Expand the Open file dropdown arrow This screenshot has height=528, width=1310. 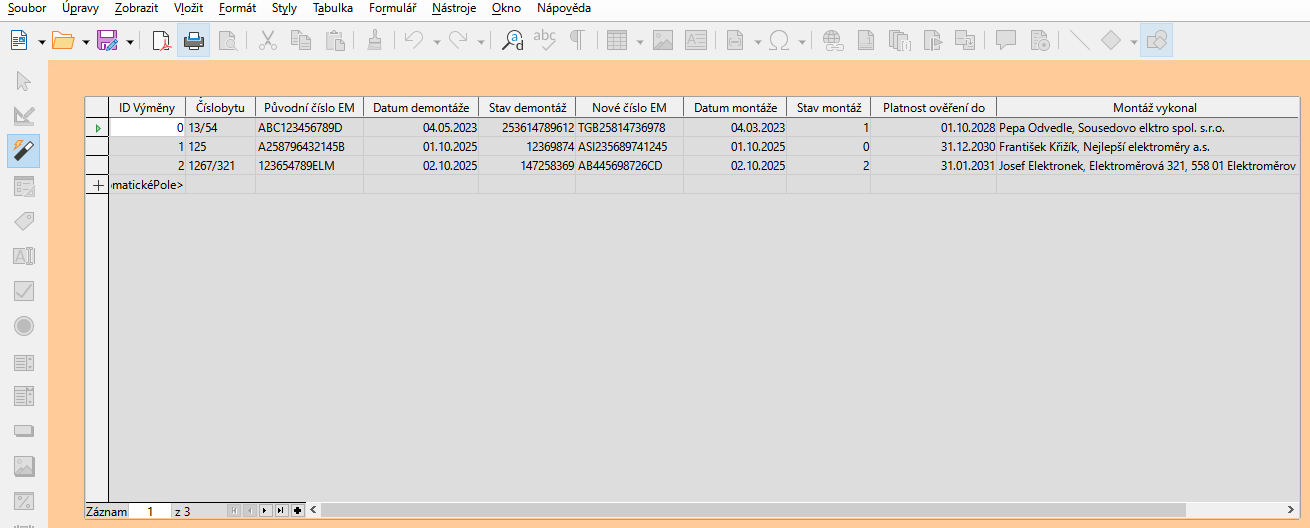click(x=86, y=41)
